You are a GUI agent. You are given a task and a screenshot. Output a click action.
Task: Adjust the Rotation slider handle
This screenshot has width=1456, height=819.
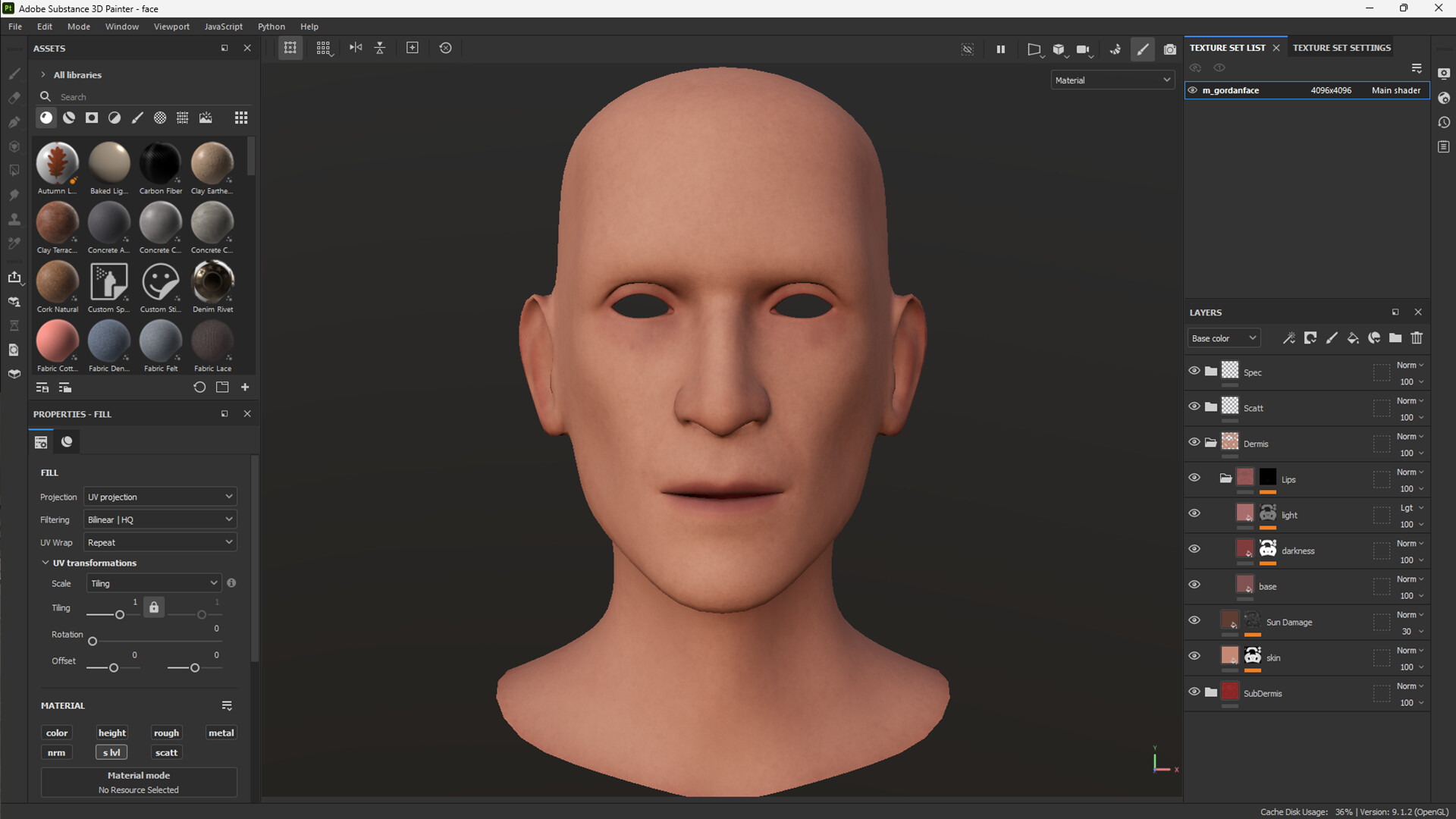93,642
